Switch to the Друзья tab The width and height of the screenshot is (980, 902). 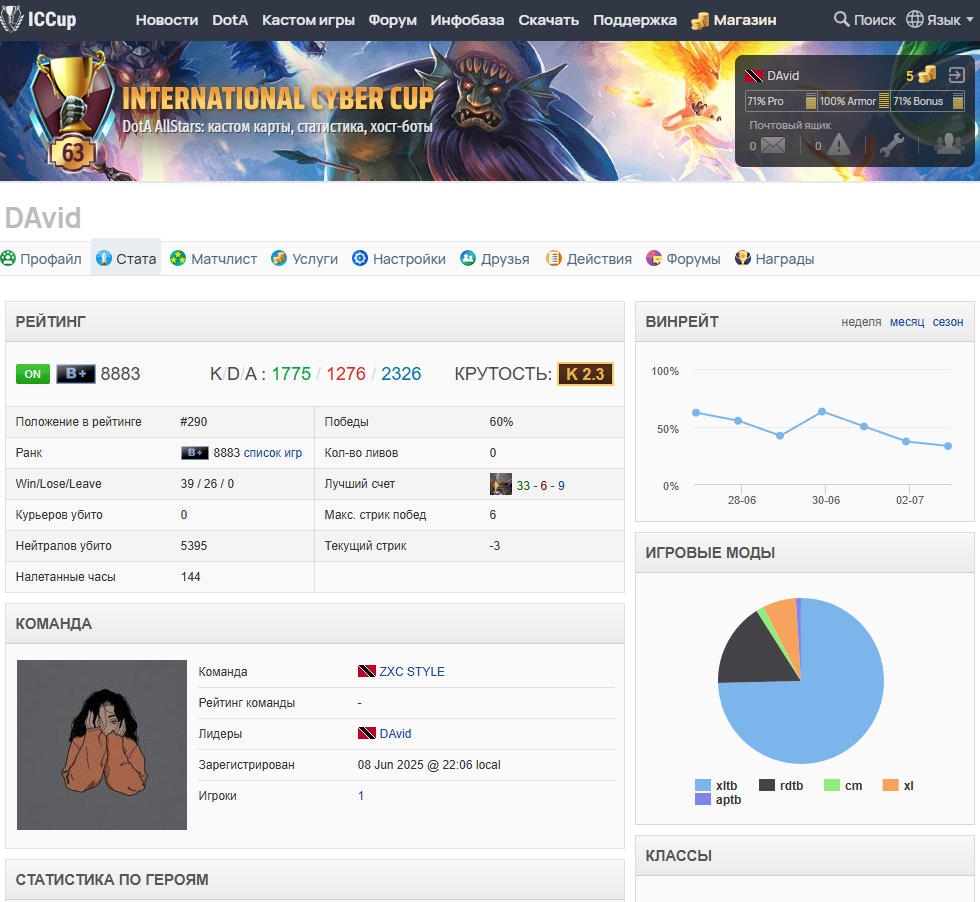point(495,259)
